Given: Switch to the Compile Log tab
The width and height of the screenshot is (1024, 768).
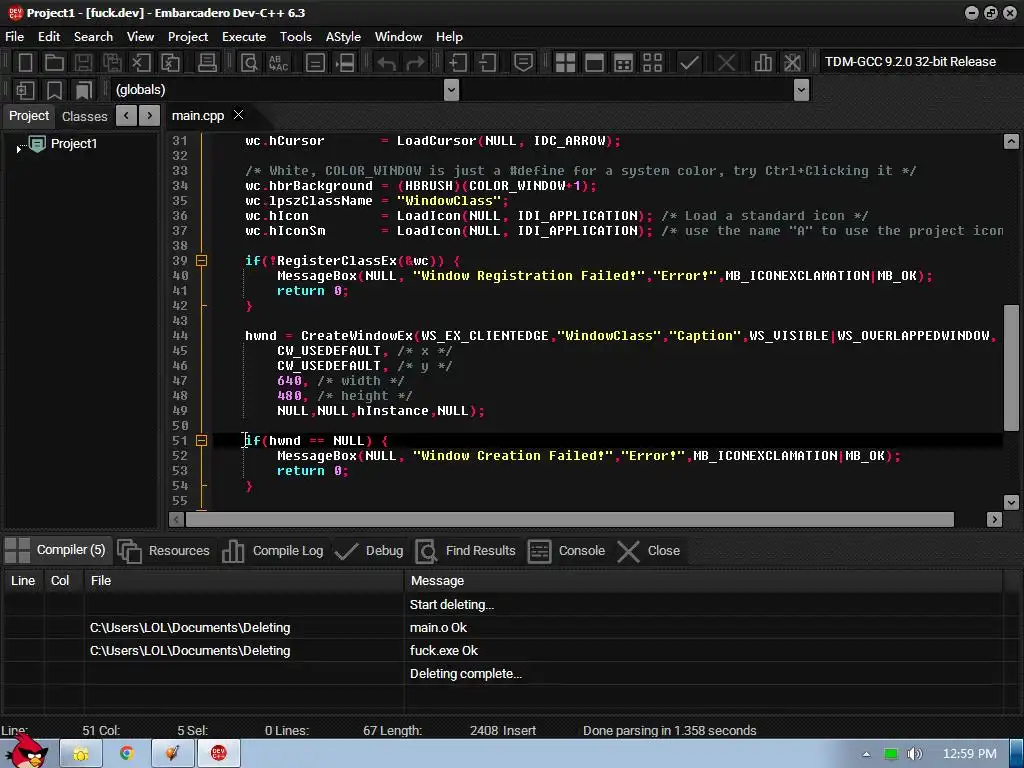Looking at the screenshot, I should (x=274, y=550).
